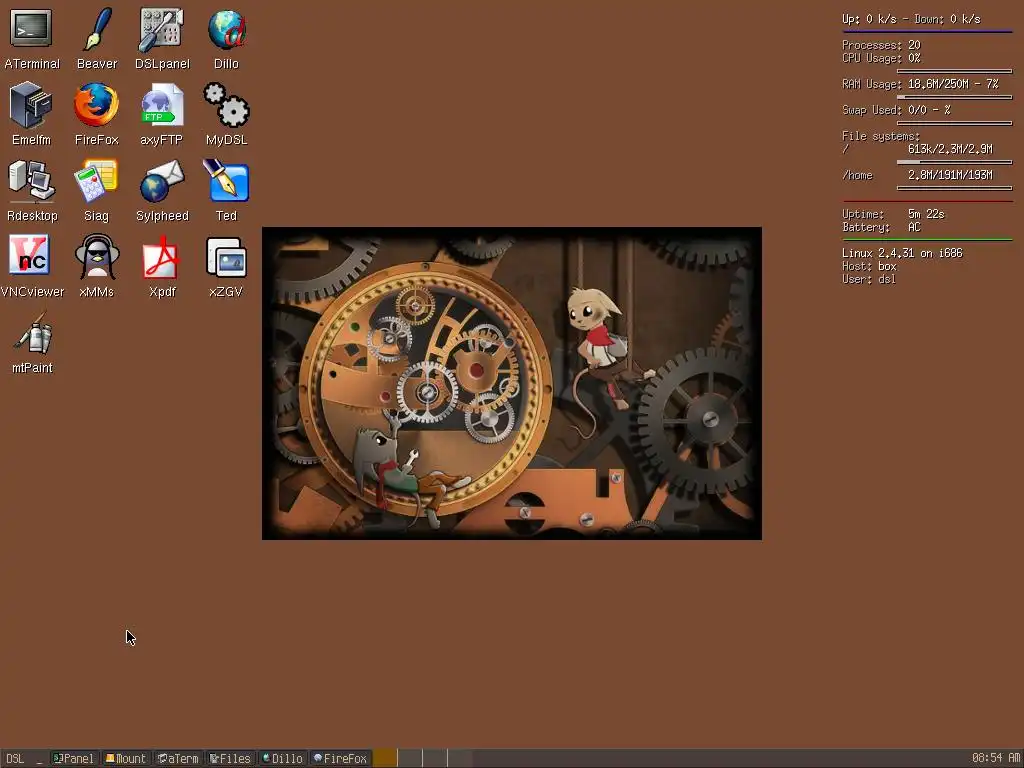Viewport: 1024px width, 768px height.
Task: Click the 'Up: 0 k/s - Down: 0 k/s' line
Action: (911, 19)
